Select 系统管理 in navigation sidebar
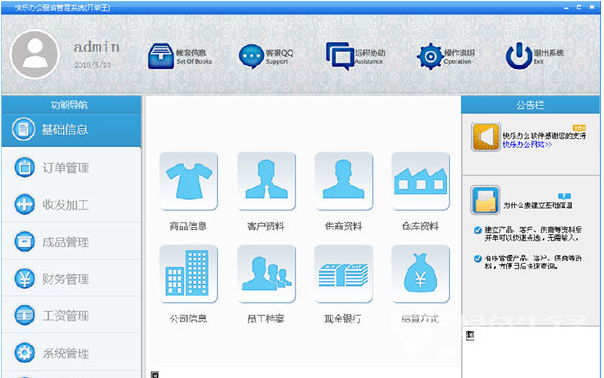 click(71, 353)
